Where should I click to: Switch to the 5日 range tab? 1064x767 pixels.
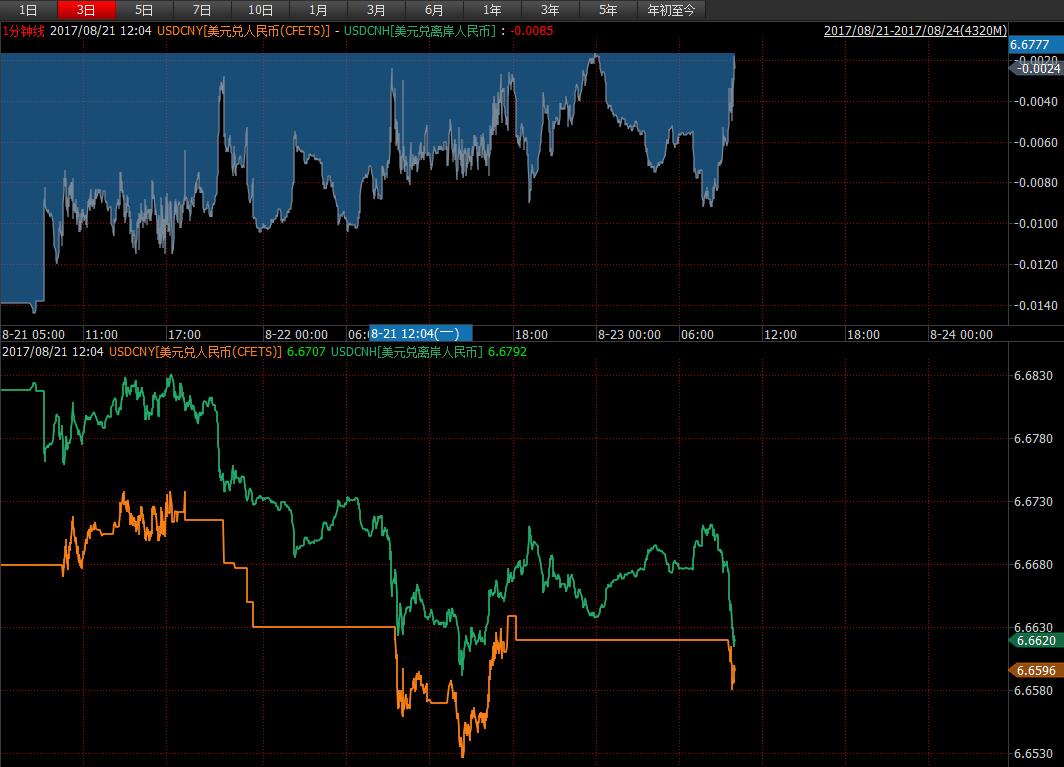click(144, 10)
